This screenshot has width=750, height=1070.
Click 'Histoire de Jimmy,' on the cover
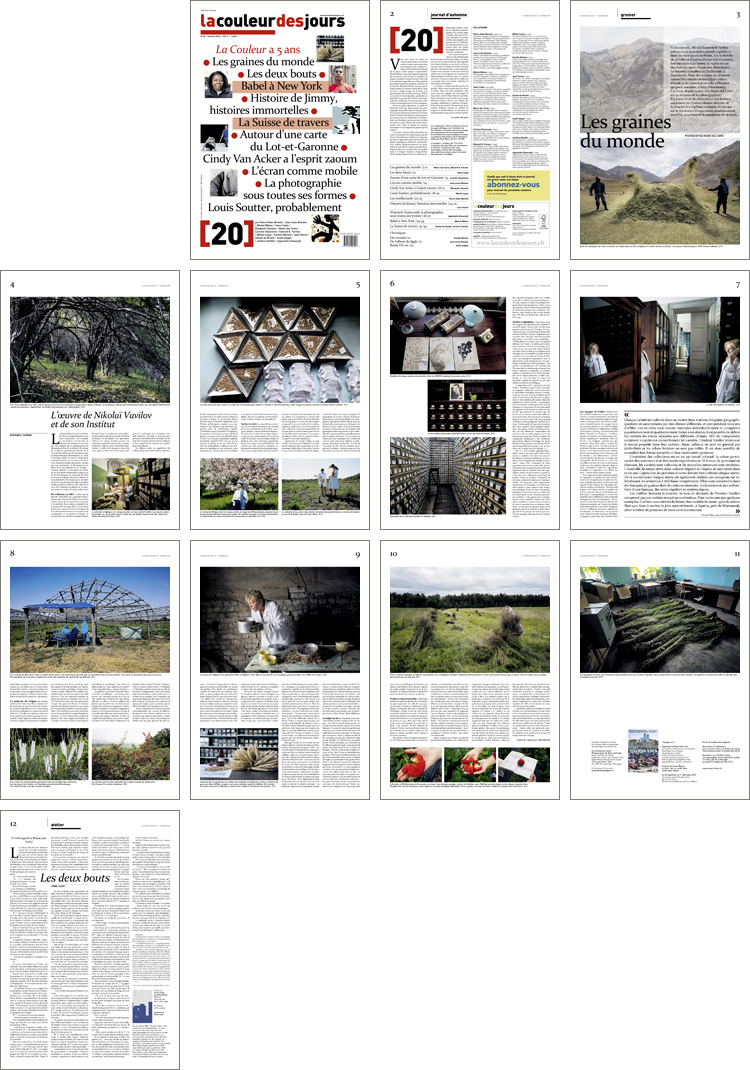(x=293, y=98)
